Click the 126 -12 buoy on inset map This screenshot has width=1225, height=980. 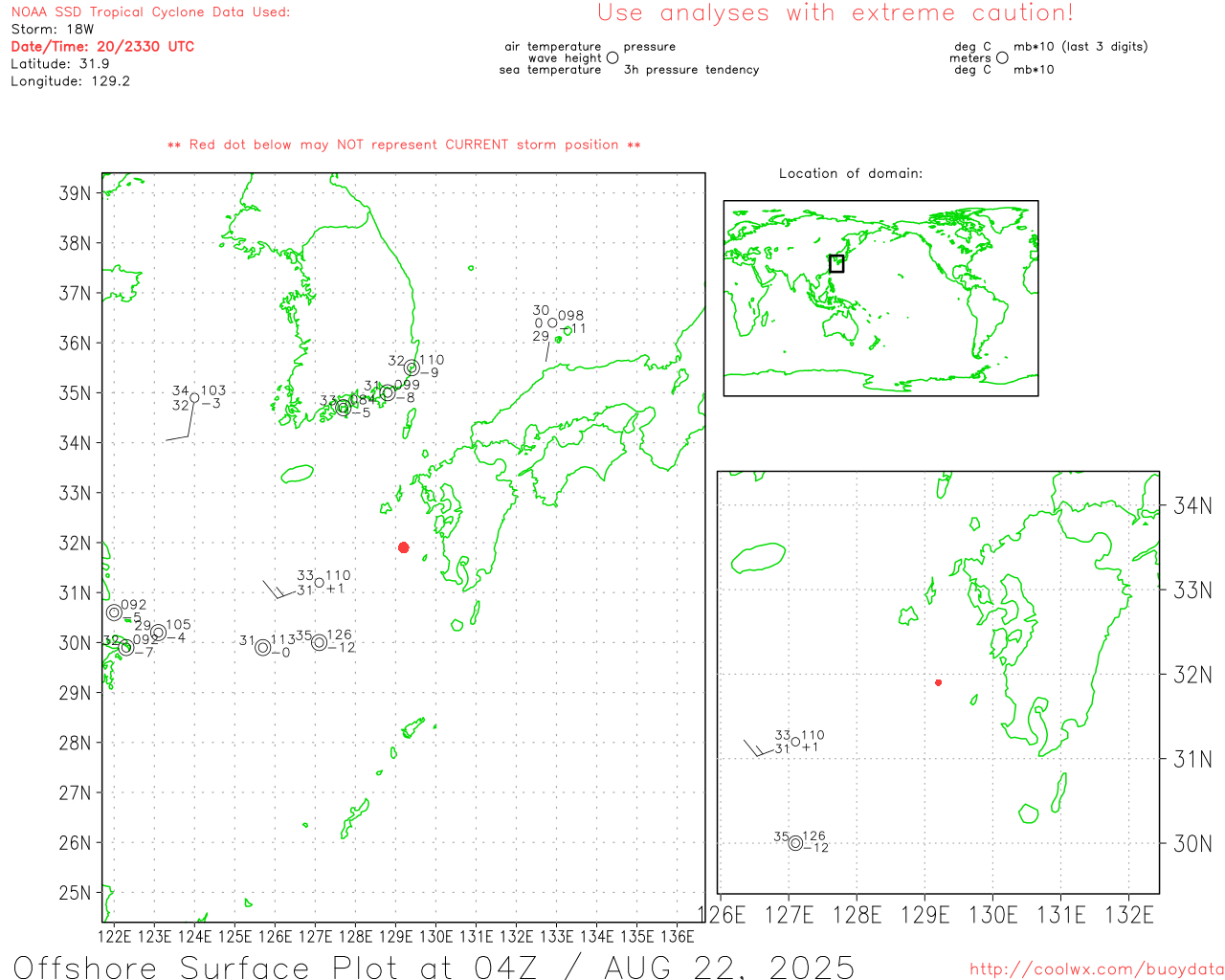click(x=795, y=843)
